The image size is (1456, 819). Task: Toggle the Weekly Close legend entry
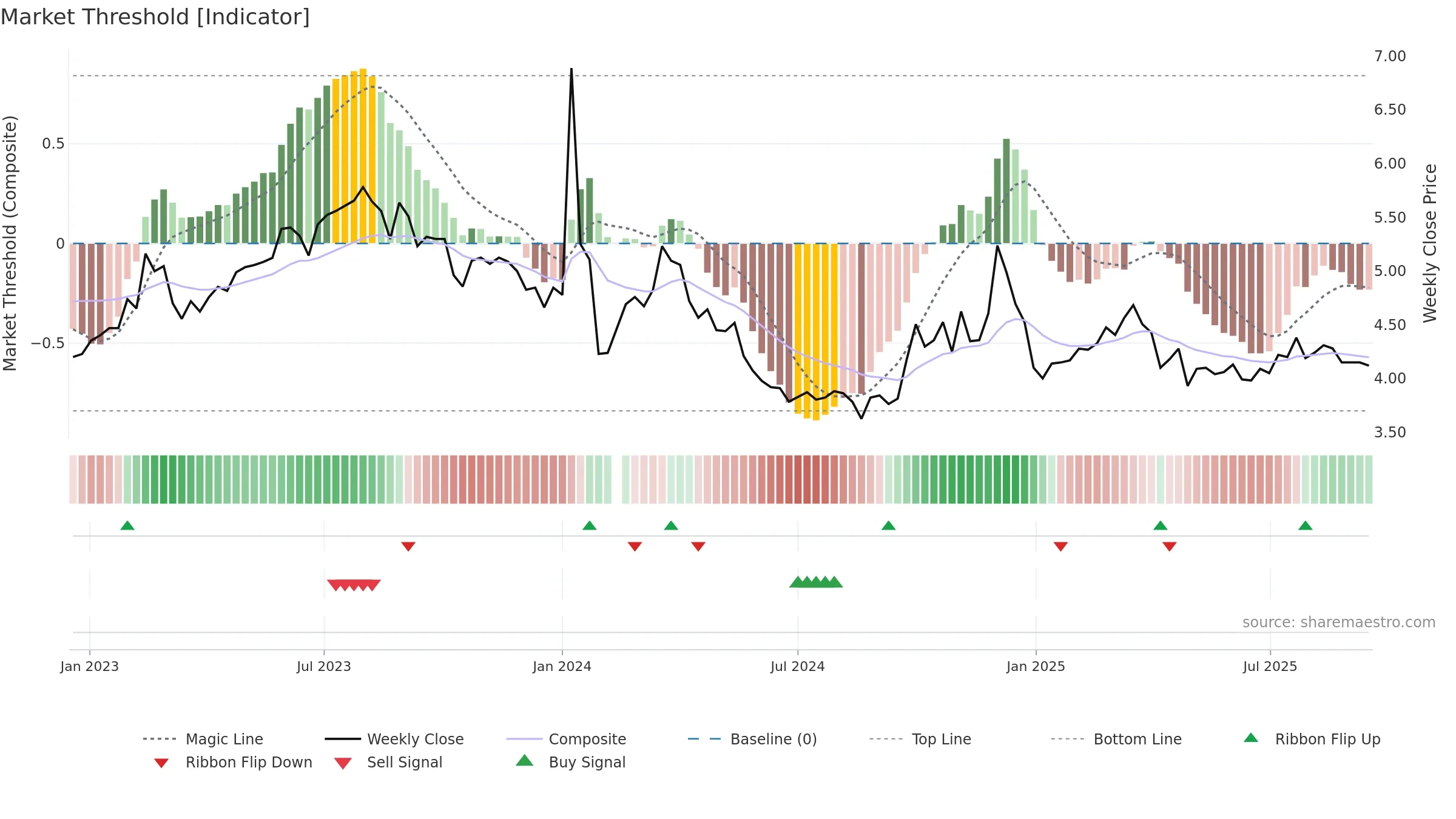[394, 739]
